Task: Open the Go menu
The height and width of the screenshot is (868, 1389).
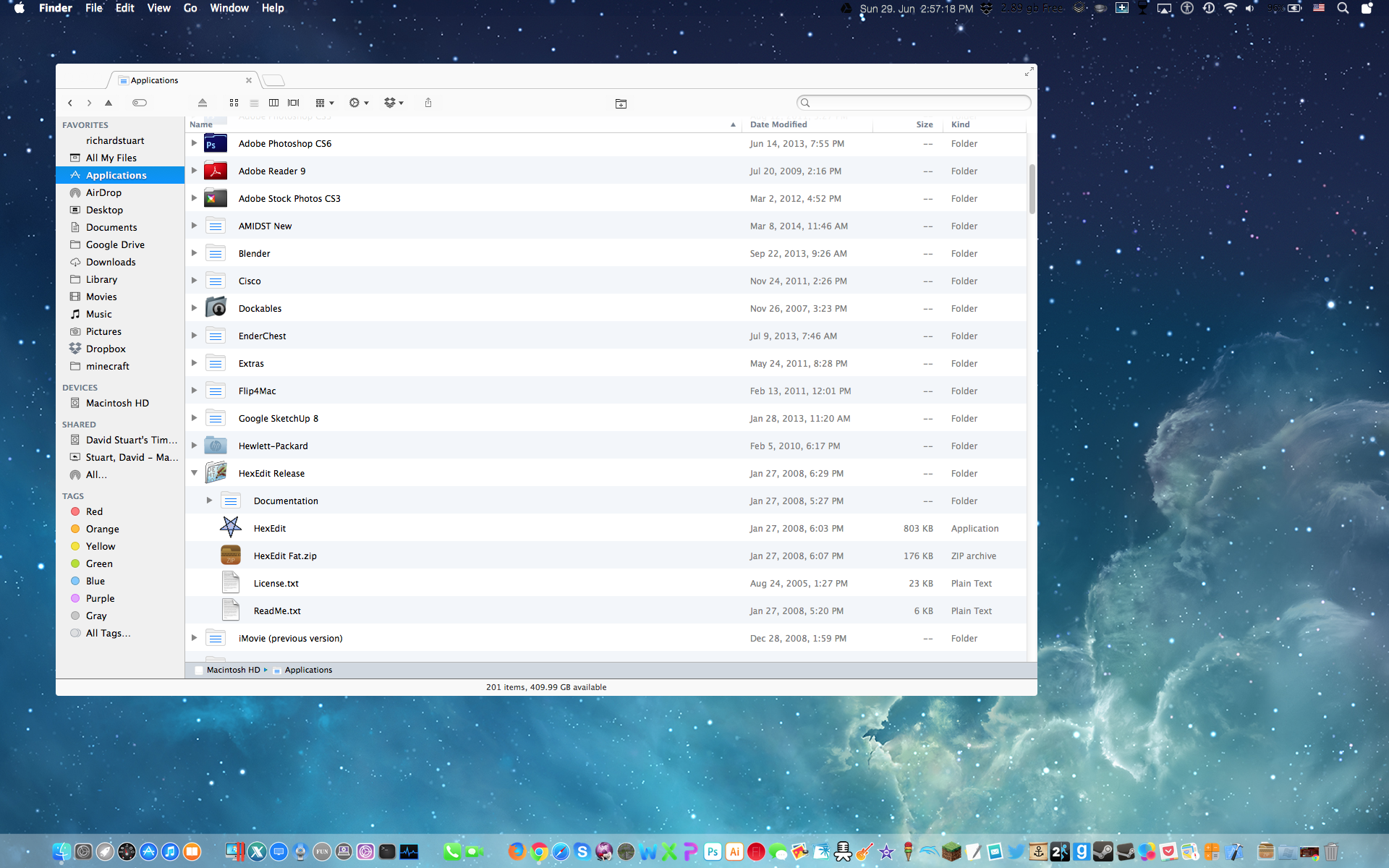Action: click(190, 8)
